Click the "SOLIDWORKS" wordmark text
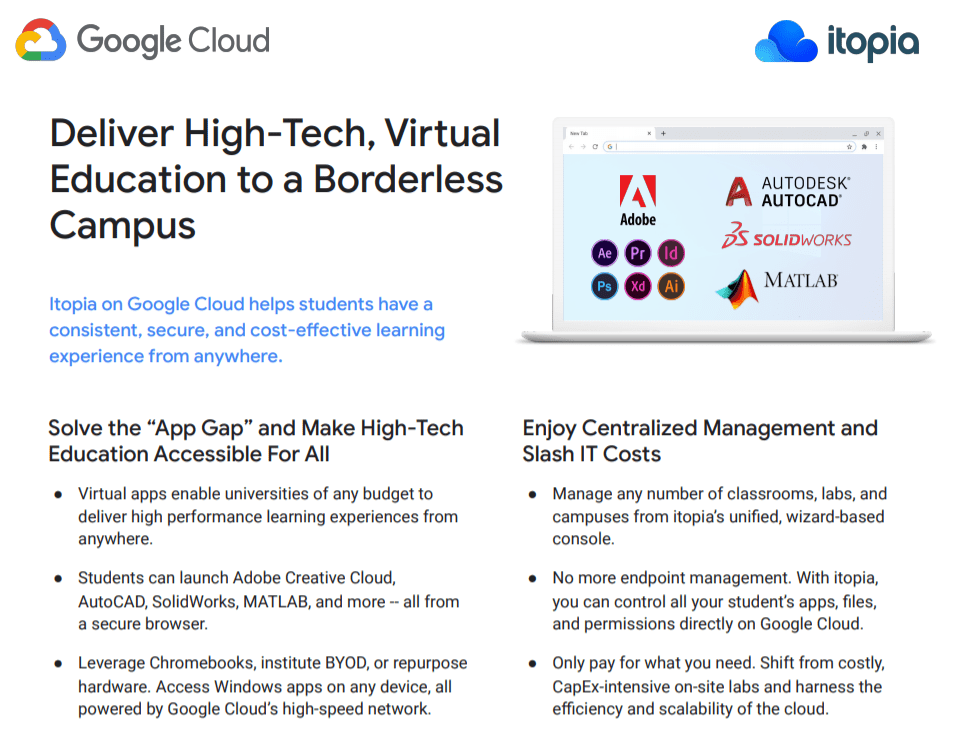This screenshot has width=964, height=753. tap(802, 239)
